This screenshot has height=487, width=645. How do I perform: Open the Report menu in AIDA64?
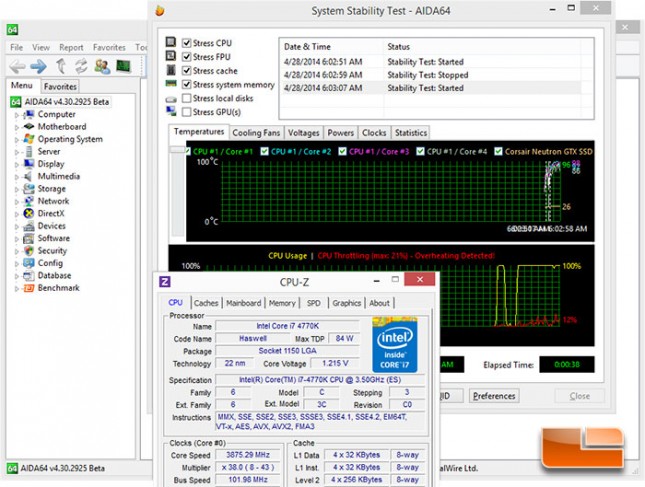tap(71, 47)
